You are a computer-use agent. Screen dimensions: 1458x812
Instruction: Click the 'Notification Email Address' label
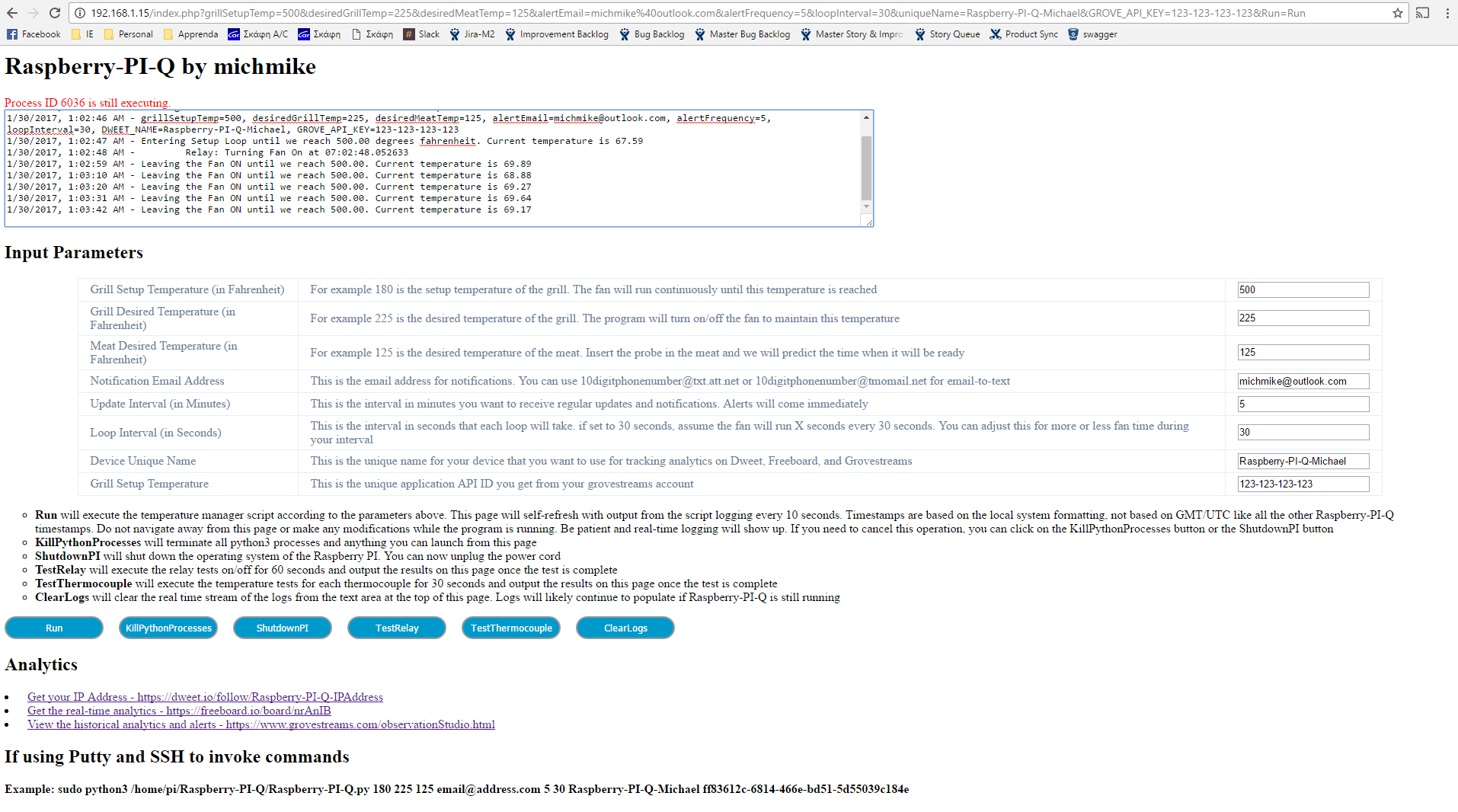tap(157, 381)
